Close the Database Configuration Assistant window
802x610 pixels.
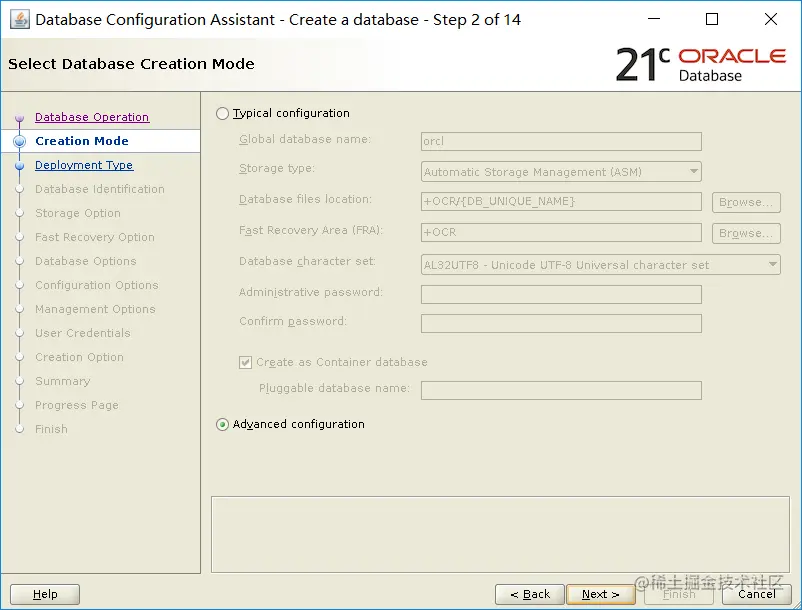pos(771,19)
